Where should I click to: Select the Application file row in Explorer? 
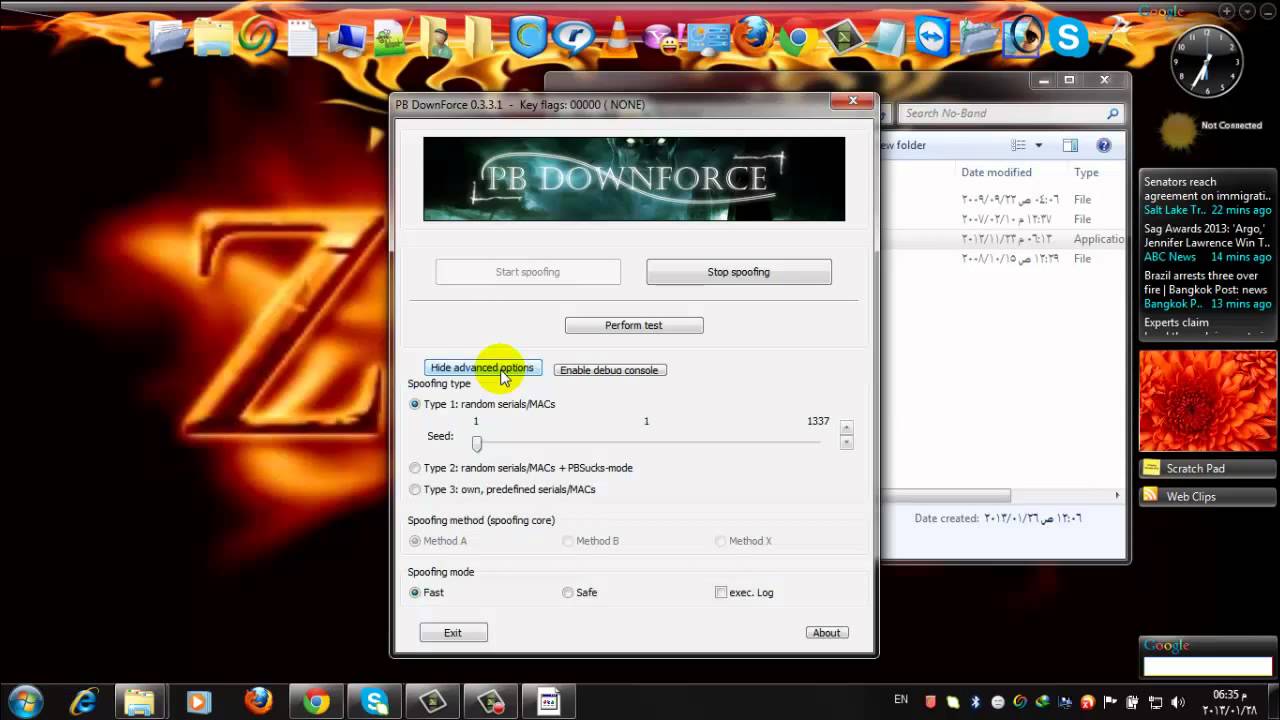point(1003,239)
